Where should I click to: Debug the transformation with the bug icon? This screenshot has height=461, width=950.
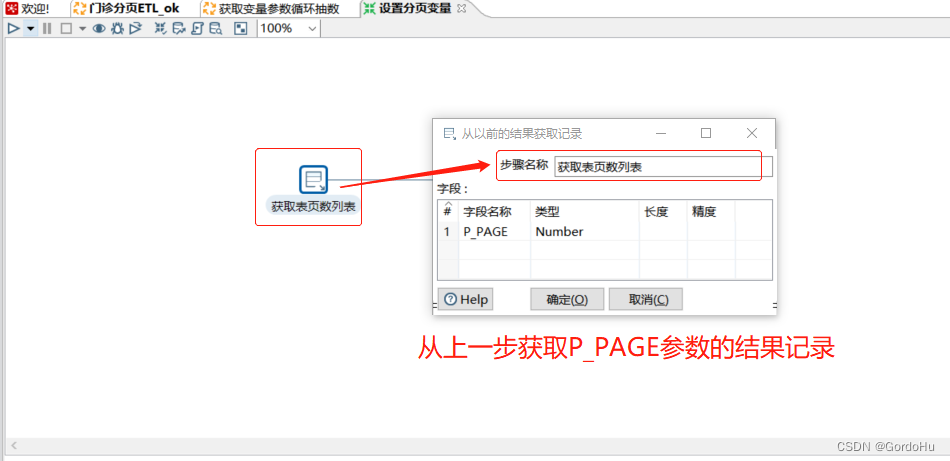(x=118, y=28)
